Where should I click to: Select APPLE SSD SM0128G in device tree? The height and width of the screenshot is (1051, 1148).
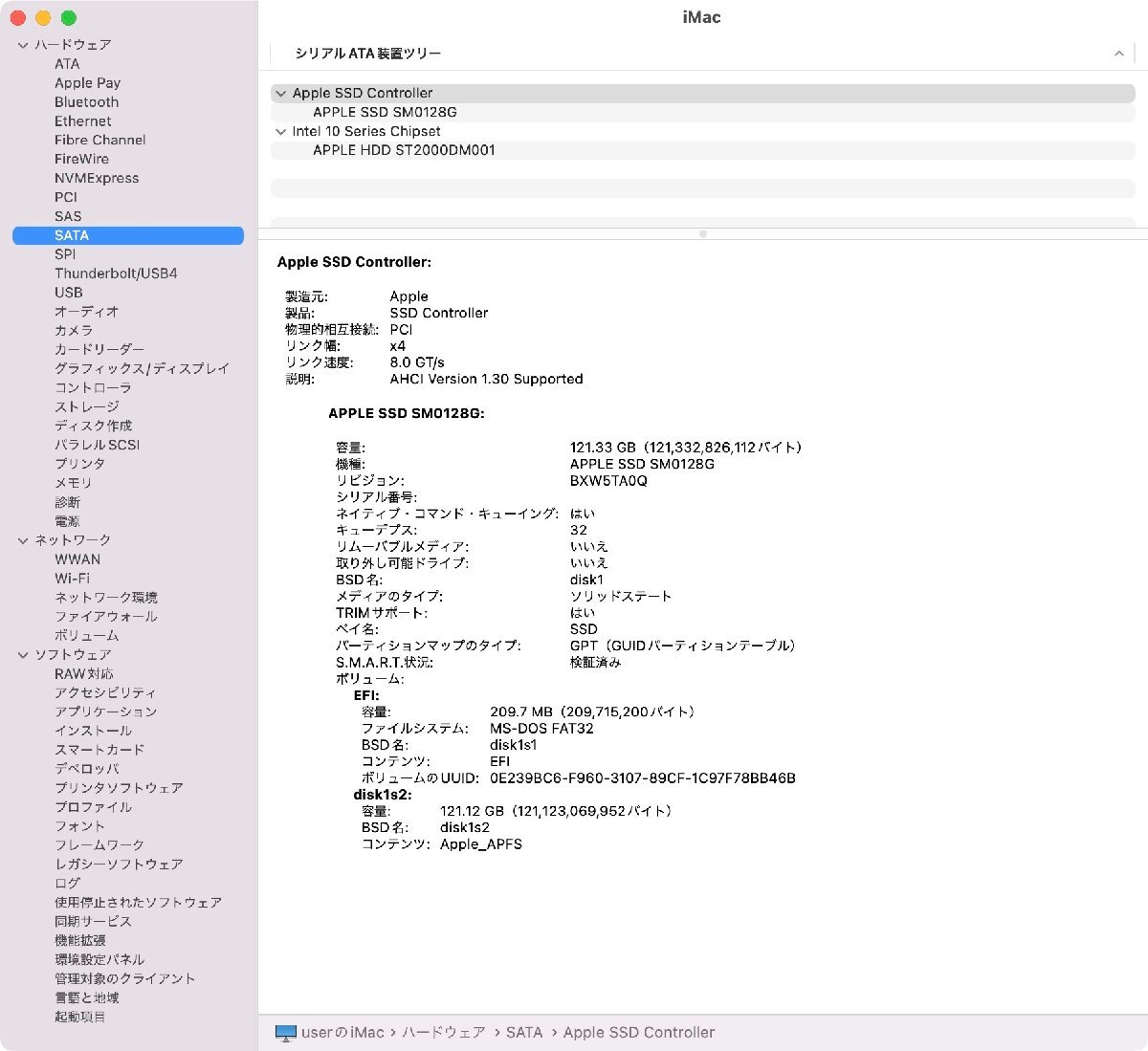[x=385, y=112]
